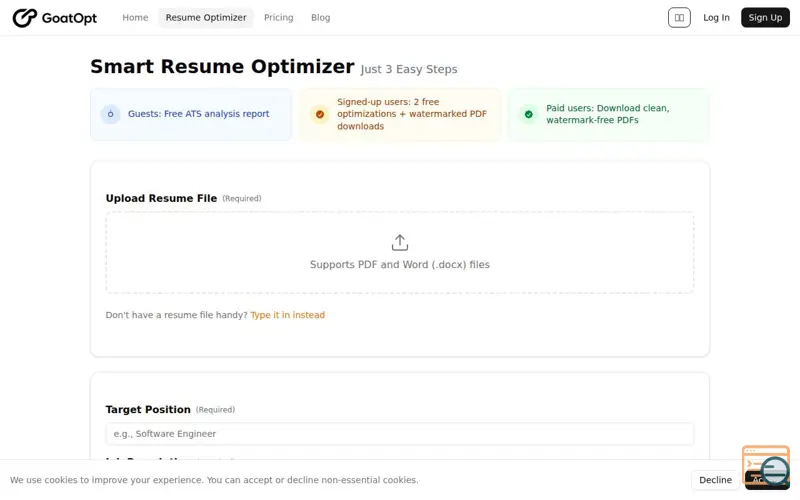Click the 'Just 3 Easy Steps' subtitle
The image size is (800, 500).
point(409,69)
